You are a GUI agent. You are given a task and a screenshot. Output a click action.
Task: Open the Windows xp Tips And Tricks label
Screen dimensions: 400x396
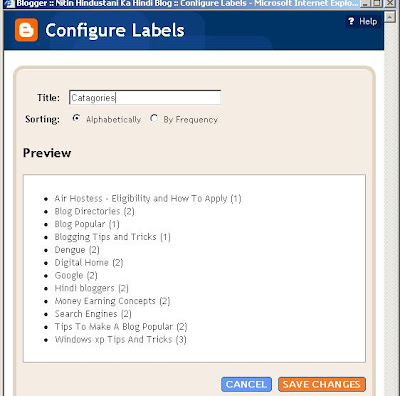pyautogui.click(x=113, y=340)
